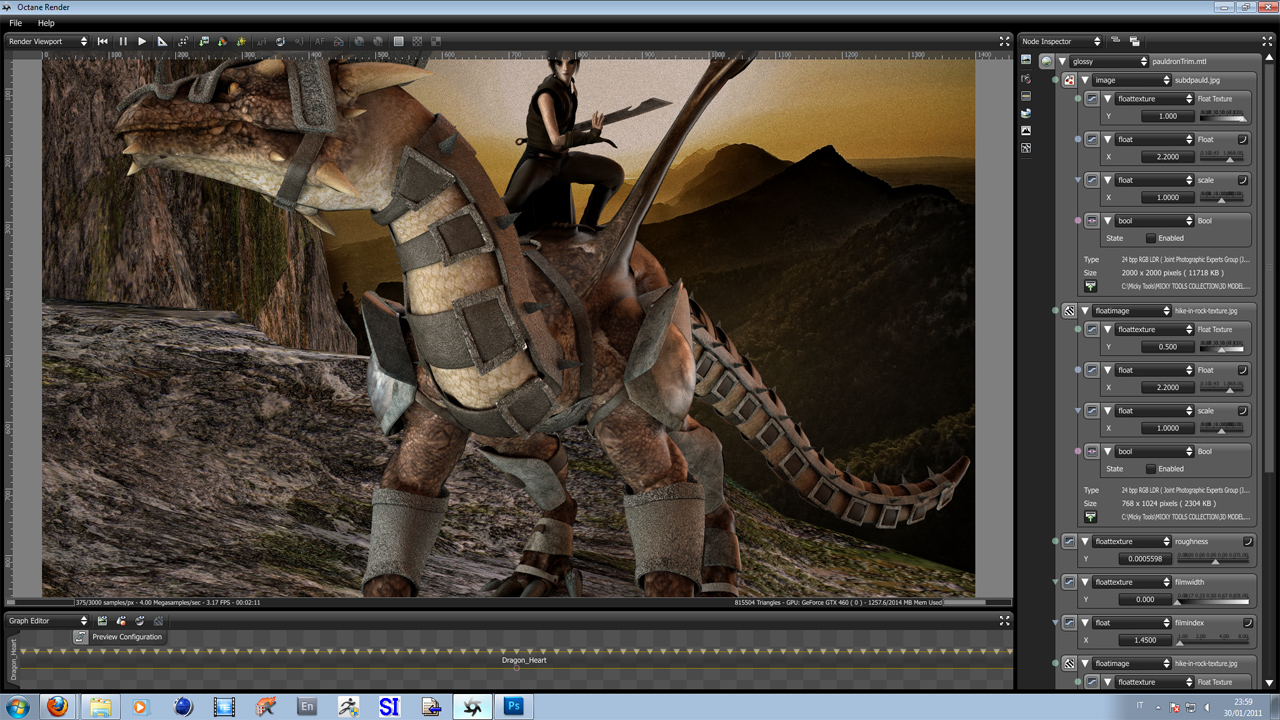Open the Render Viewport panel selector dropdown
The width and height of the screenshot is (1280, 720).
(x=48, y=41)
